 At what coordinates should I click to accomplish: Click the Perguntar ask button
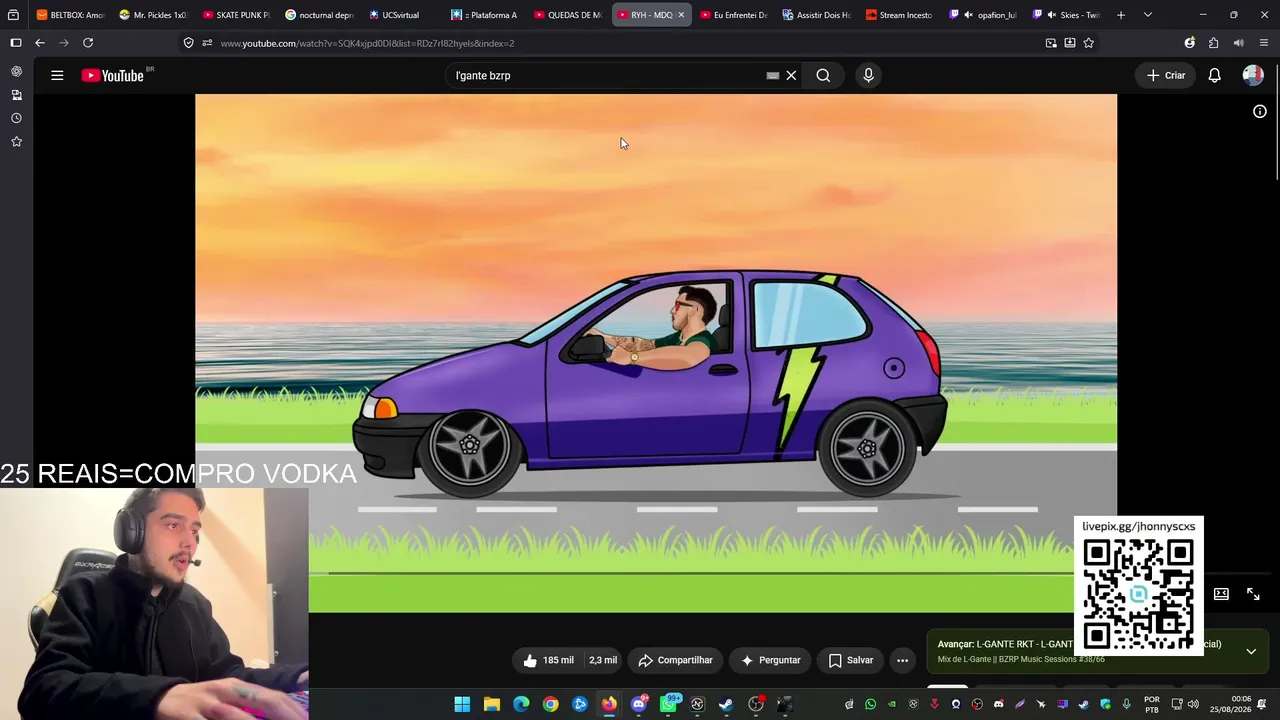pos(770,660)
